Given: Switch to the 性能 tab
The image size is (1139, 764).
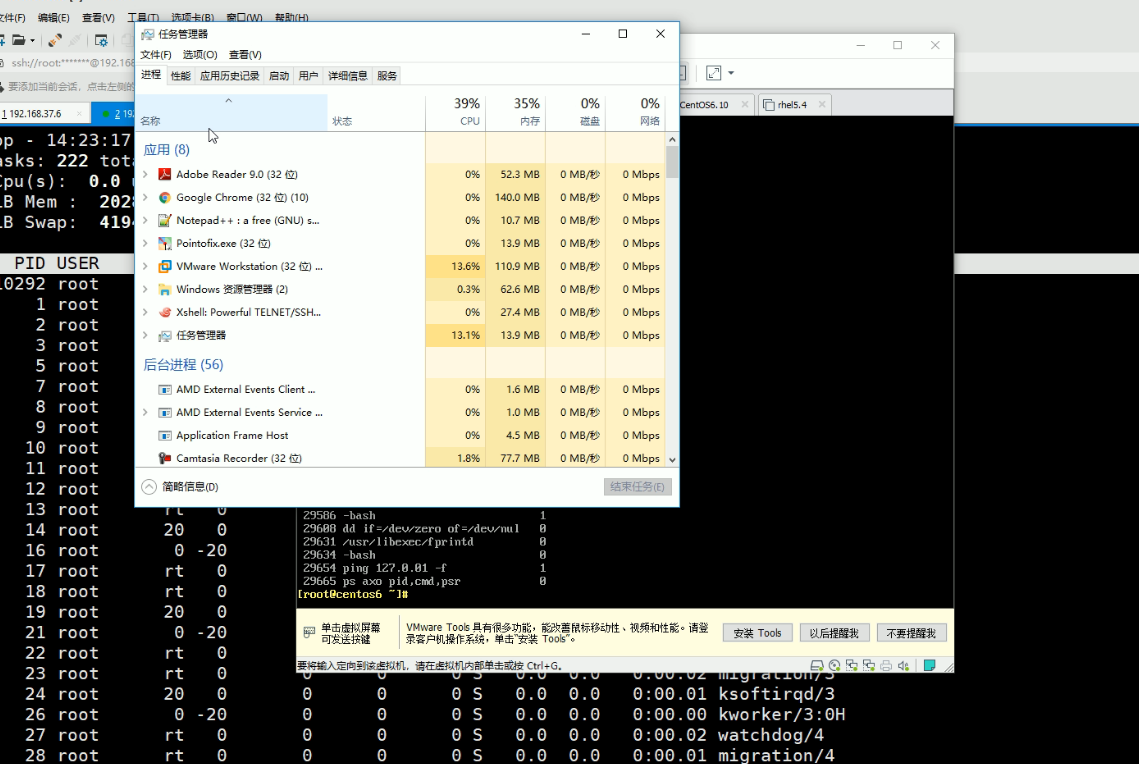Looking at the screenshot, I should point(180,76).
